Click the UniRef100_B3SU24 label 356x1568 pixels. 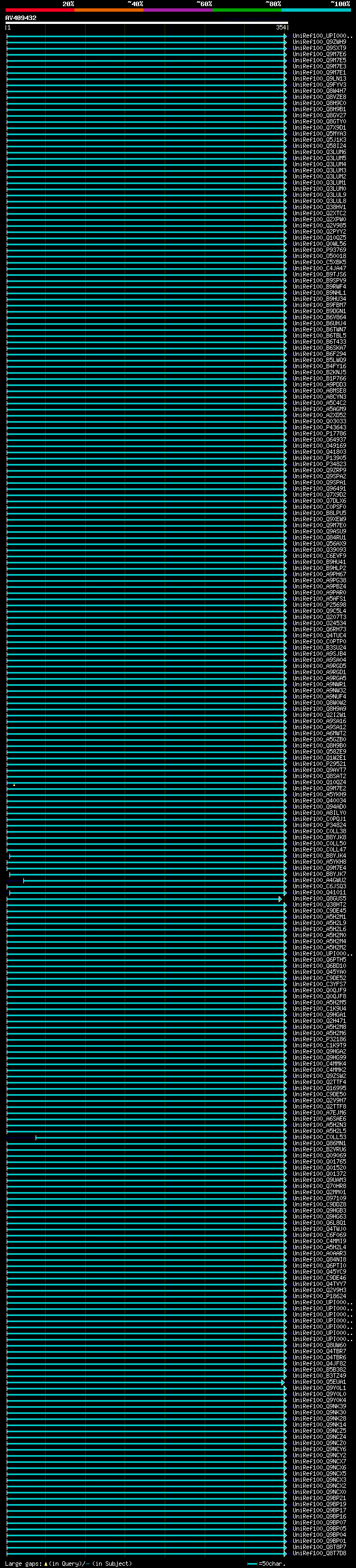coord(319,647)
